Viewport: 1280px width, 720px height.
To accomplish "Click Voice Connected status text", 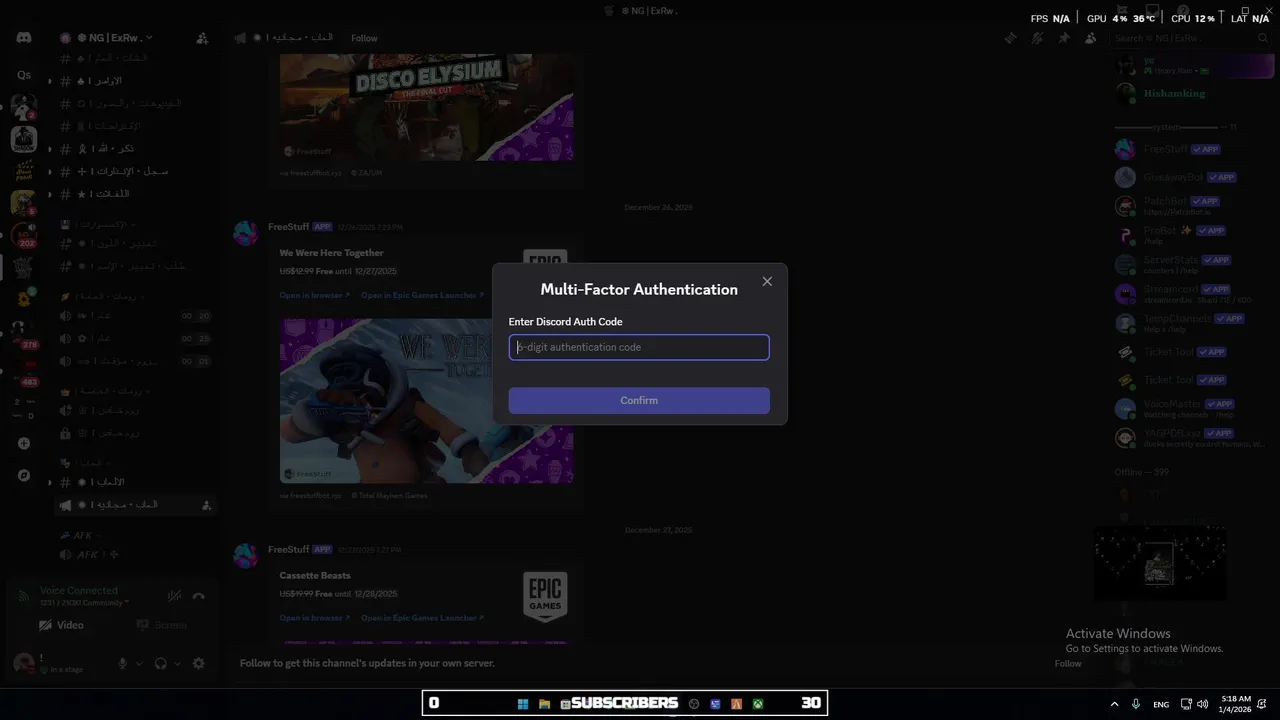I will [x=79, y=590].
